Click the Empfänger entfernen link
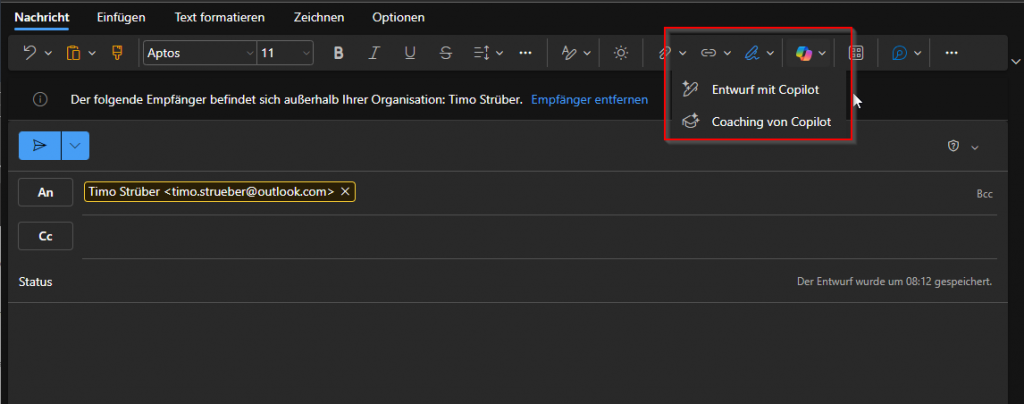The width and height of the screenshot is (1024, 404). tap(589, 100)
